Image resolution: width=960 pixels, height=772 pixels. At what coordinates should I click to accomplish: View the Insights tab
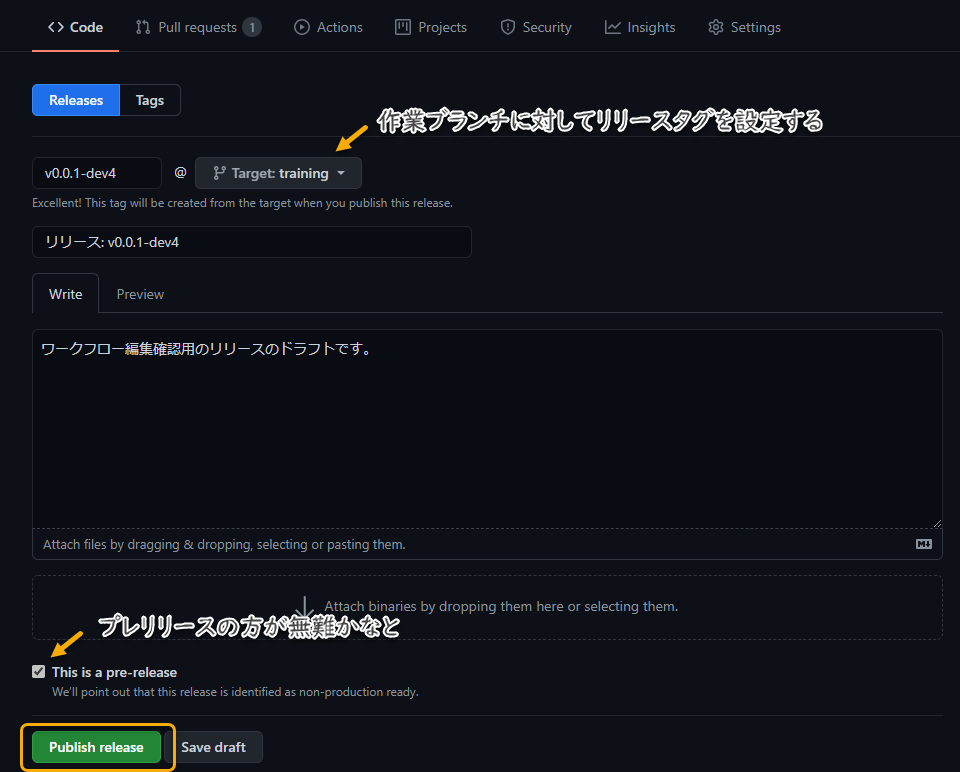640,27
